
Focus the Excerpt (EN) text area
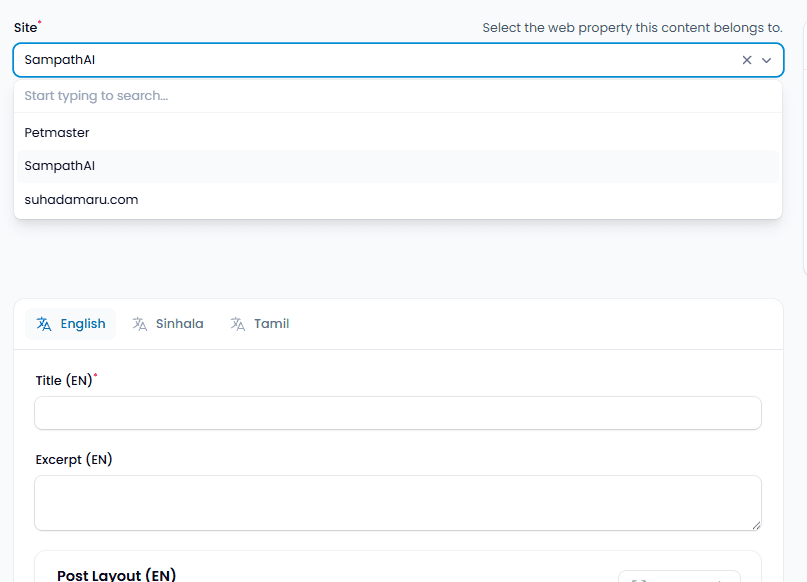click(x=398, y=503)
